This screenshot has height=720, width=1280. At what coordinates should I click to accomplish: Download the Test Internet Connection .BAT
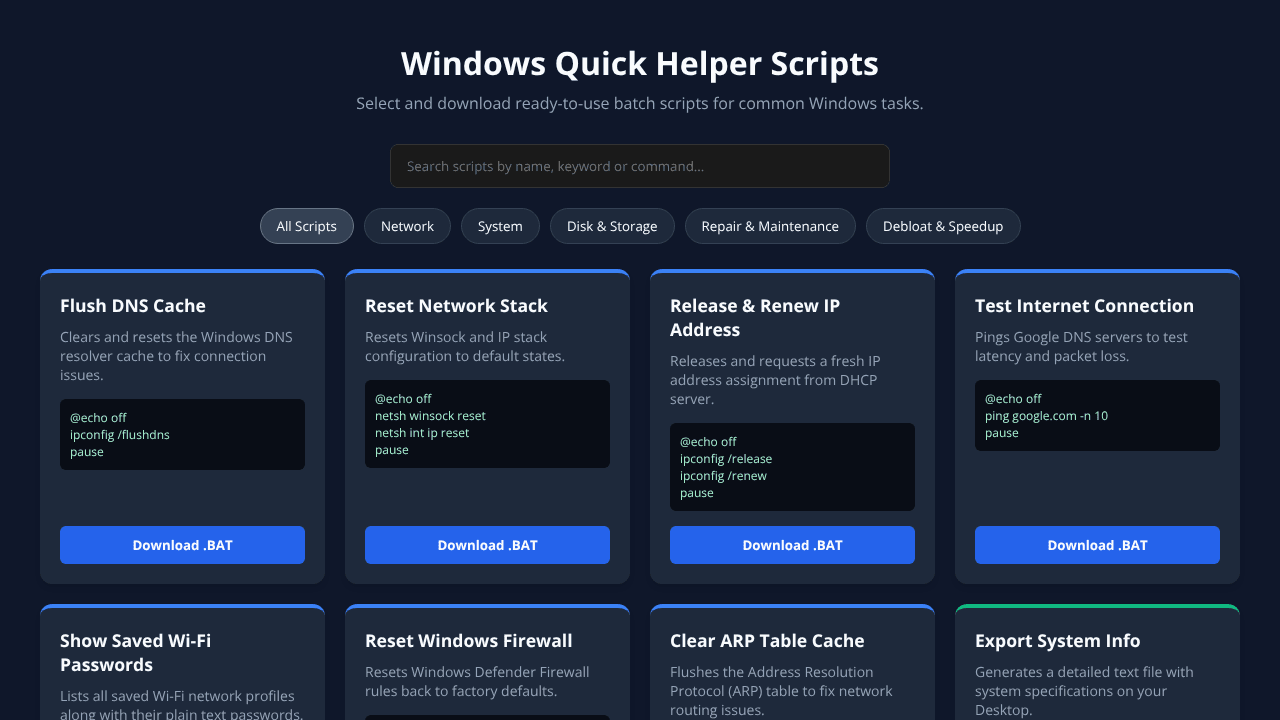pyautogui.click(x=1097, y=545)
